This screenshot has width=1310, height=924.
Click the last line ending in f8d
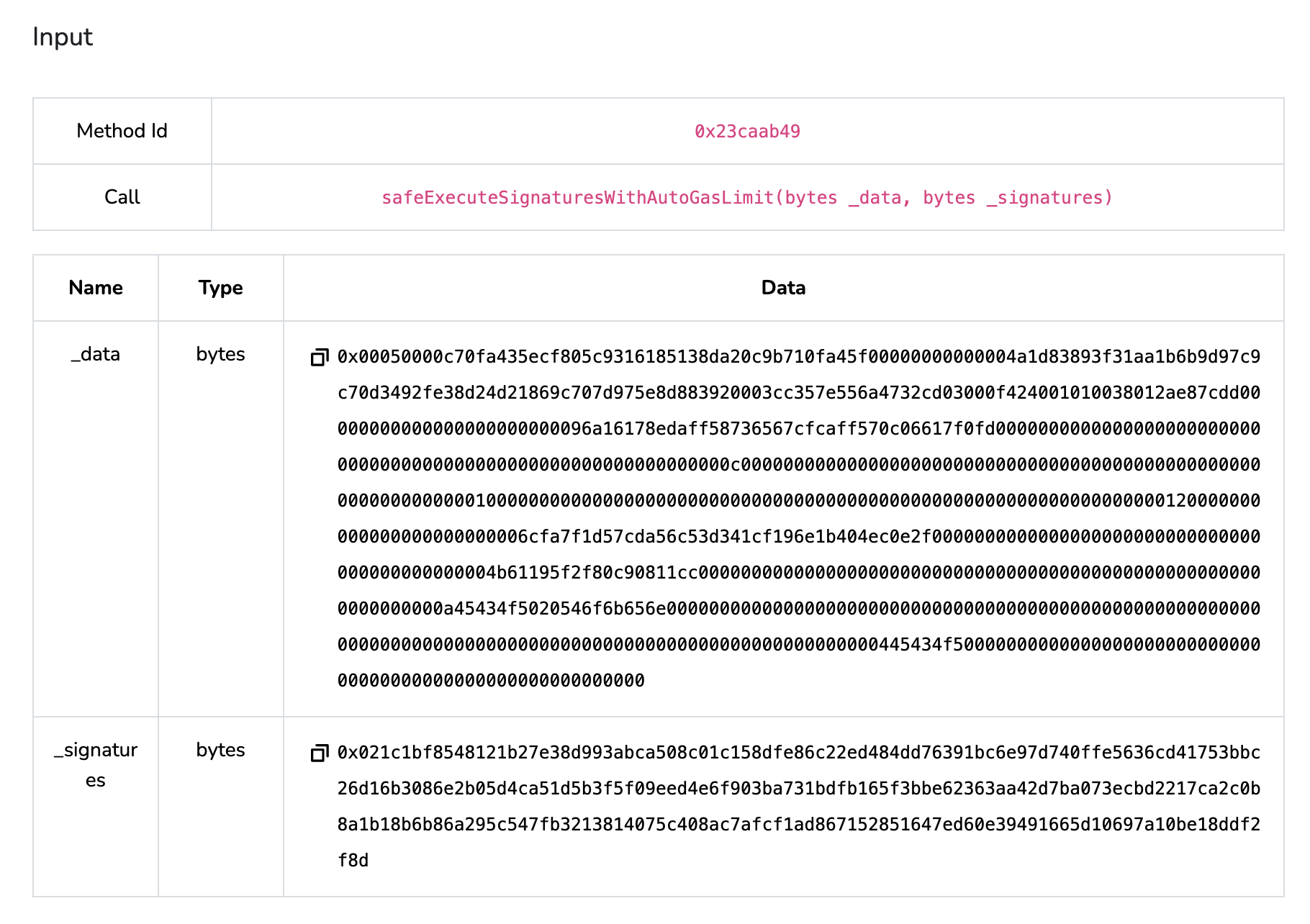pos(353,859)
